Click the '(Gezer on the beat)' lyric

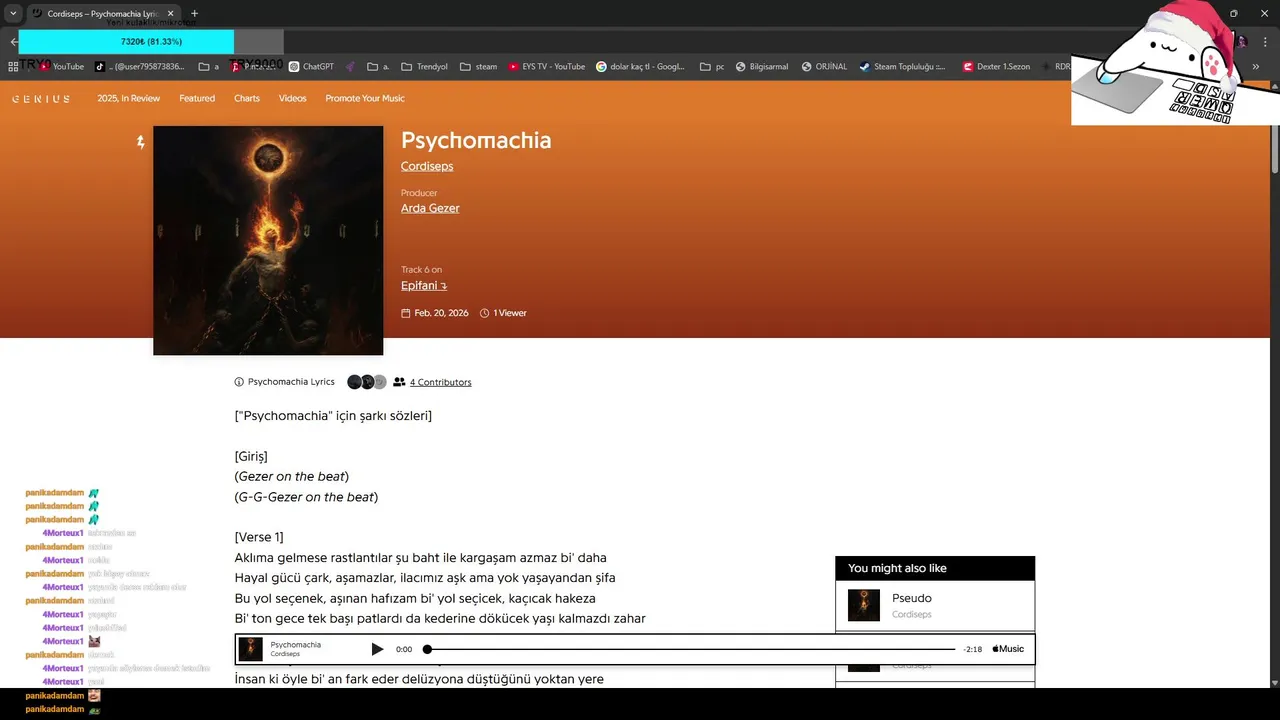[x=292, y=477]
